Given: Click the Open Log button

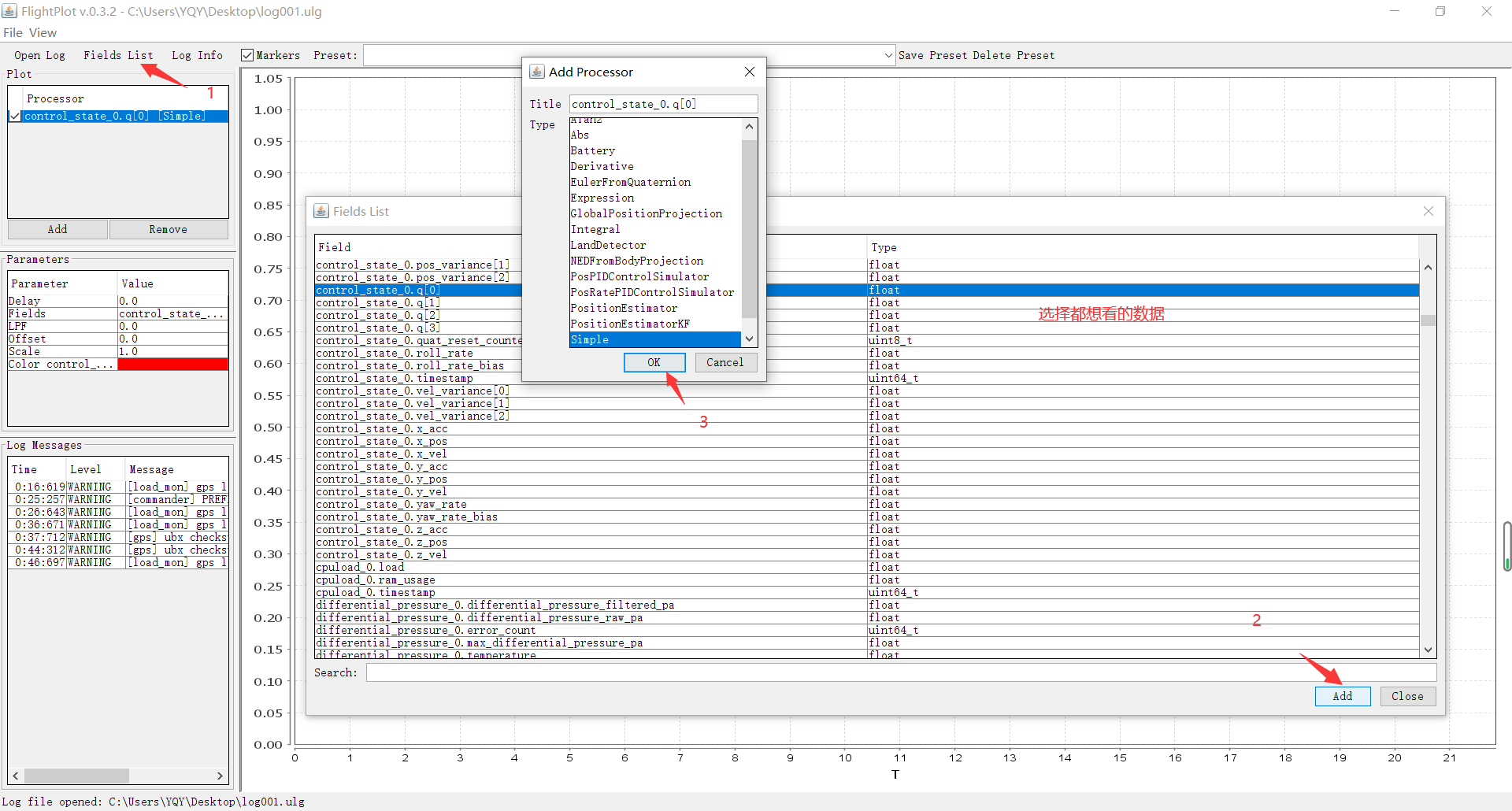Looking at the screenshot, I should [x=39, y=55].
